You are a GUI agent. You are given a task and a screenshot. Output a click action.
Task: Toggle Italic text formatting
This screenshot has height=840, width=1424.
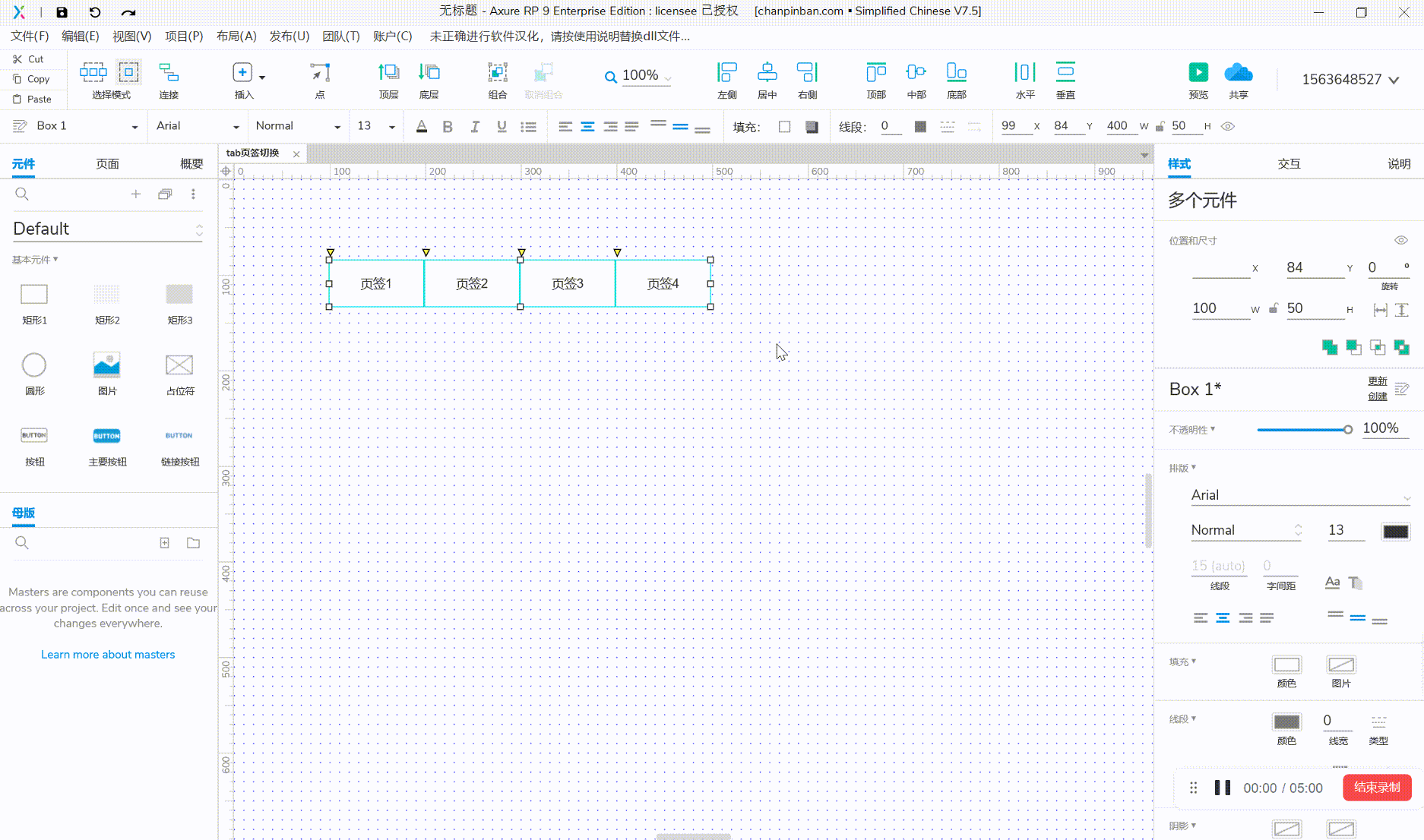point(475,127)
